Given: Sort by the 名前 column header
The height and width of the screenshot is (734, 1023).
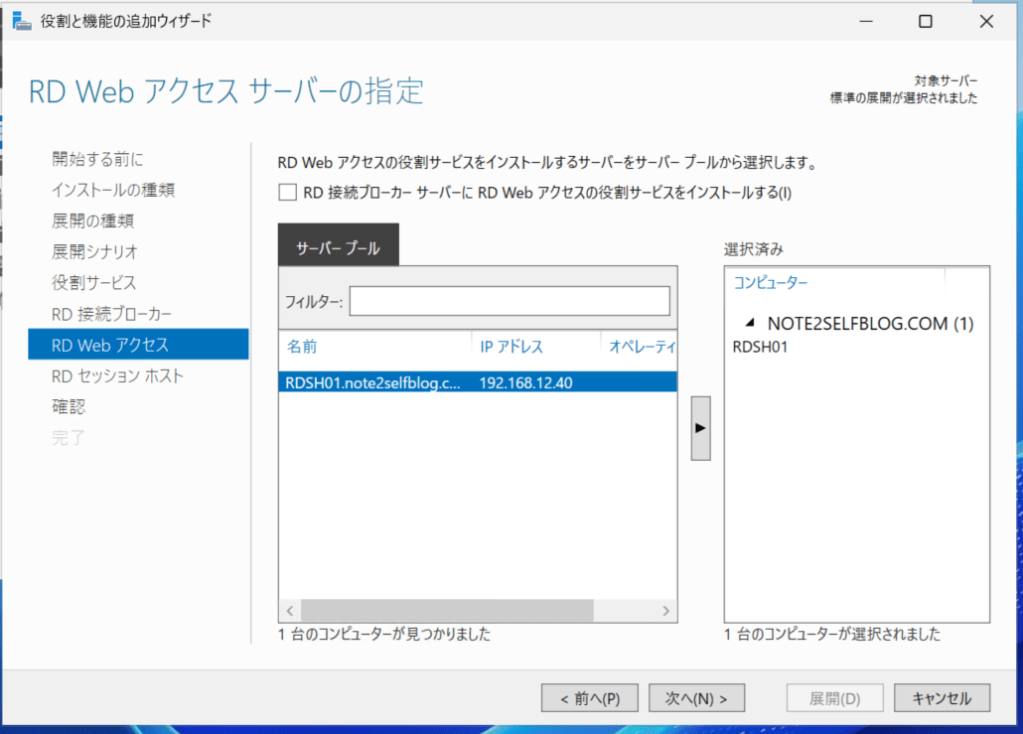Looking at the screenshot, I should (302, 347).
